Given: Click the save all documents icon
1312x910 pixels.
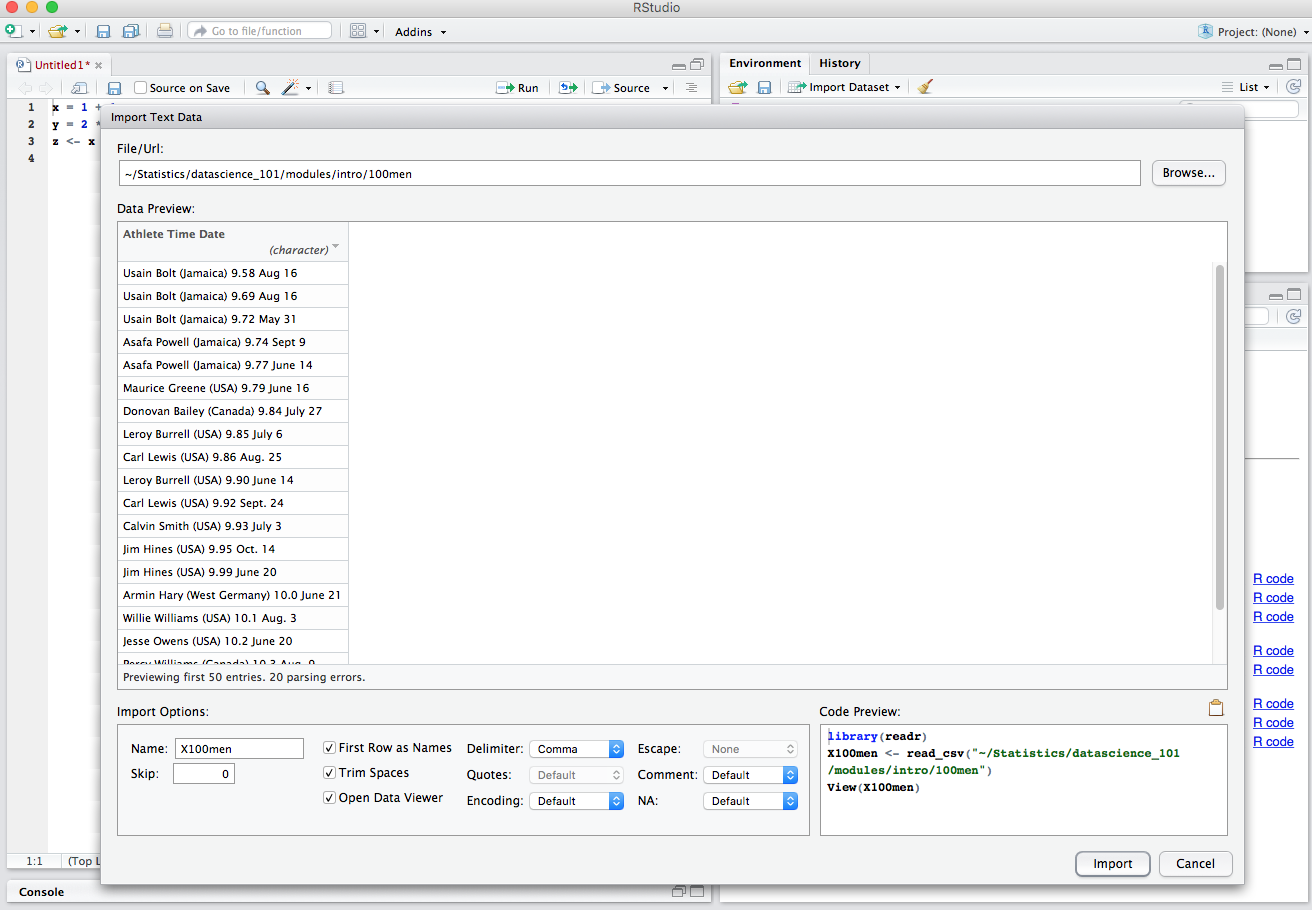Looking at the screenshot, I should tap(130, 31).
